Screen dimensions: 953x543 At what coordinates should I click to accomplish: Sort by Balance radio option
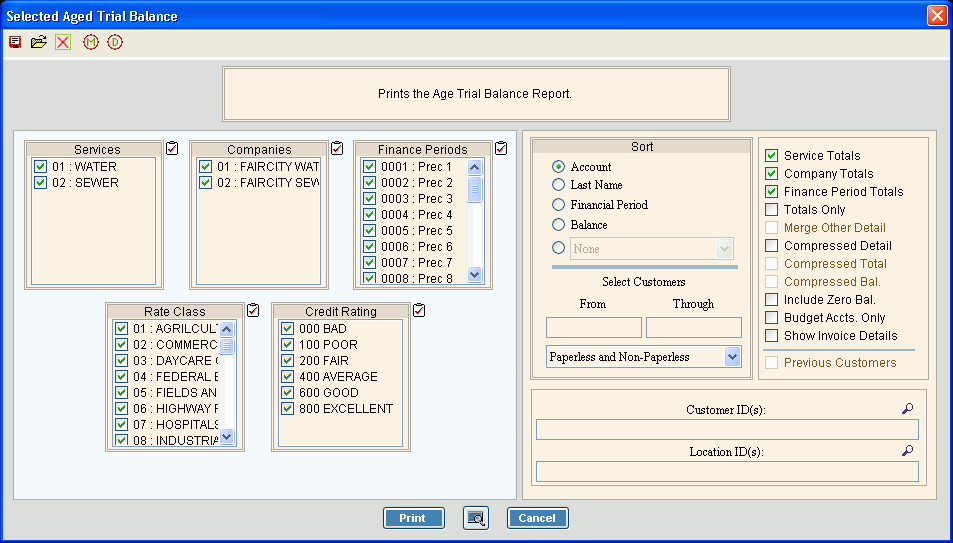point(558,225)
